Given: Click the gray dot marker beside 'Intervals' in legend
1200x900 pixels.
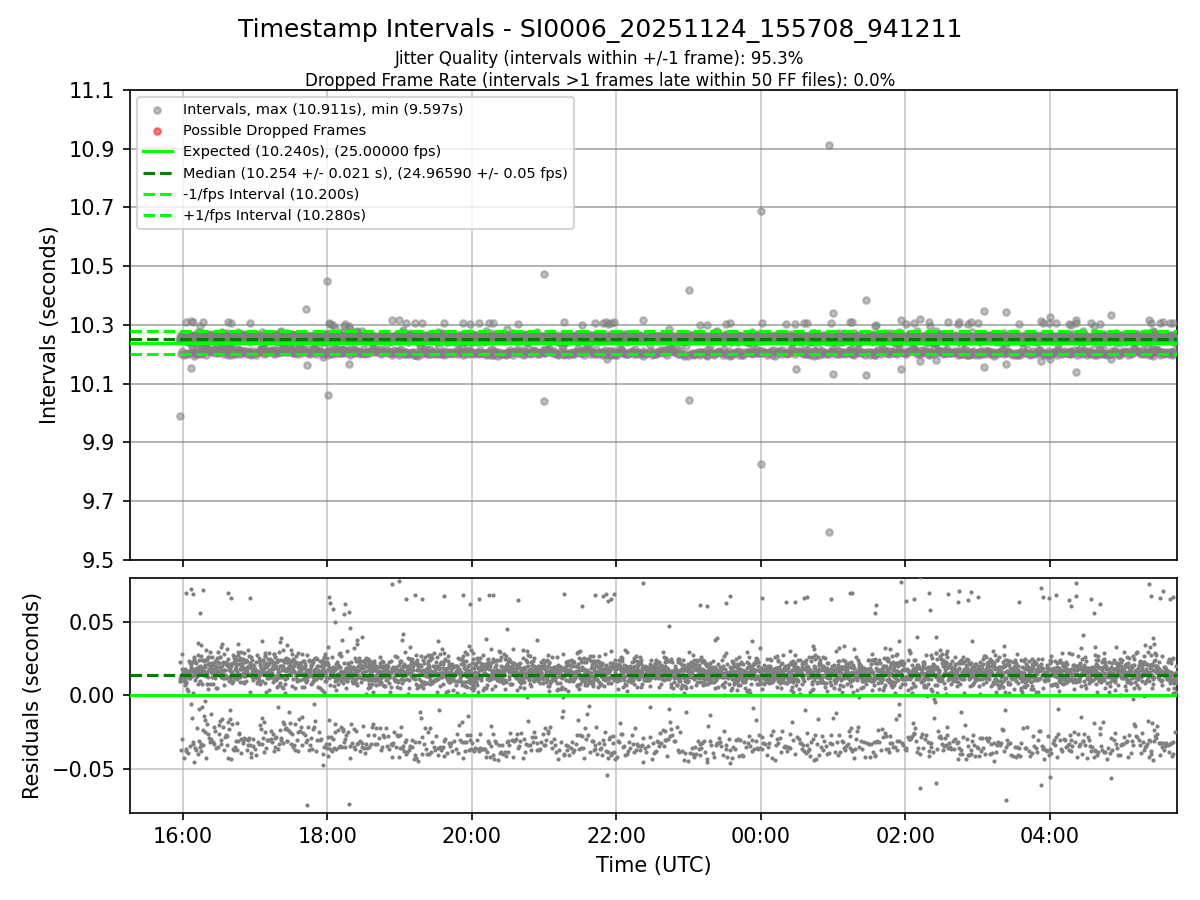Looking at the screenshot, I should (157, 110).
